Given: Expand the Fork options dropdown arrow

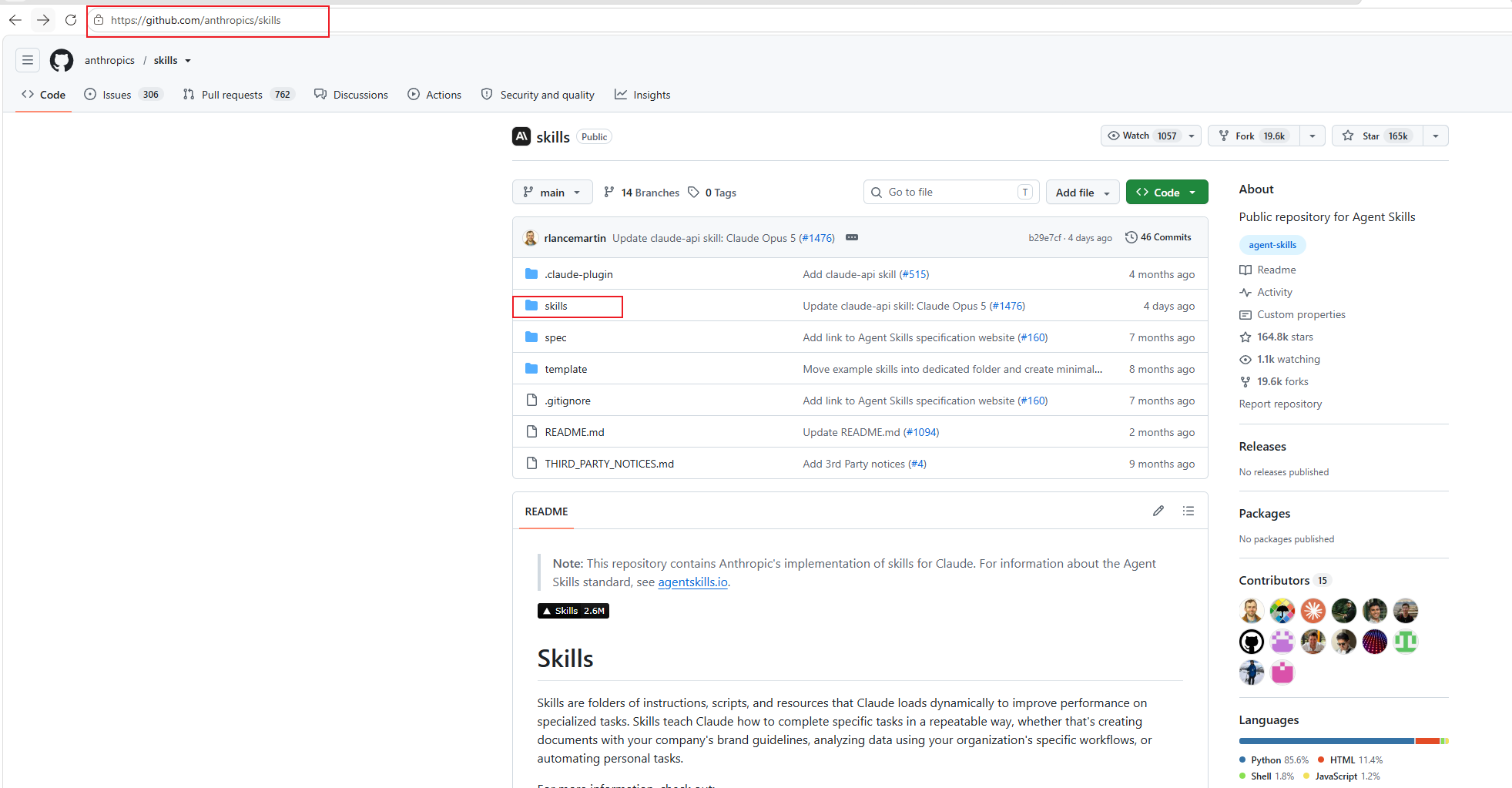Looking at the screenshot, I should tap(1313, 136).
